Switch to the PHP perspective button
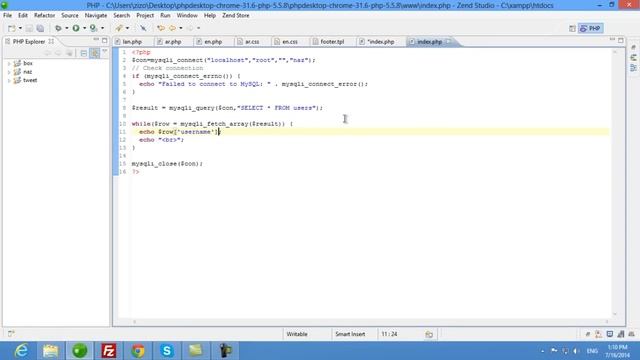 591,28
